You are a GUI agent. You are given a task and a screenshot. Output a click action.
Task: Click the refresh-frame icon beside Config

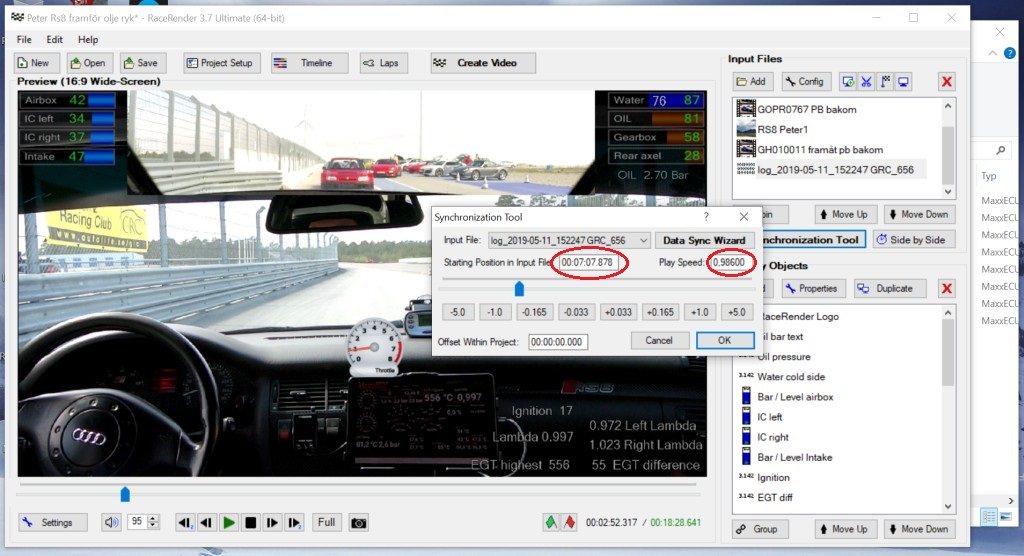(x=848, y=82)
